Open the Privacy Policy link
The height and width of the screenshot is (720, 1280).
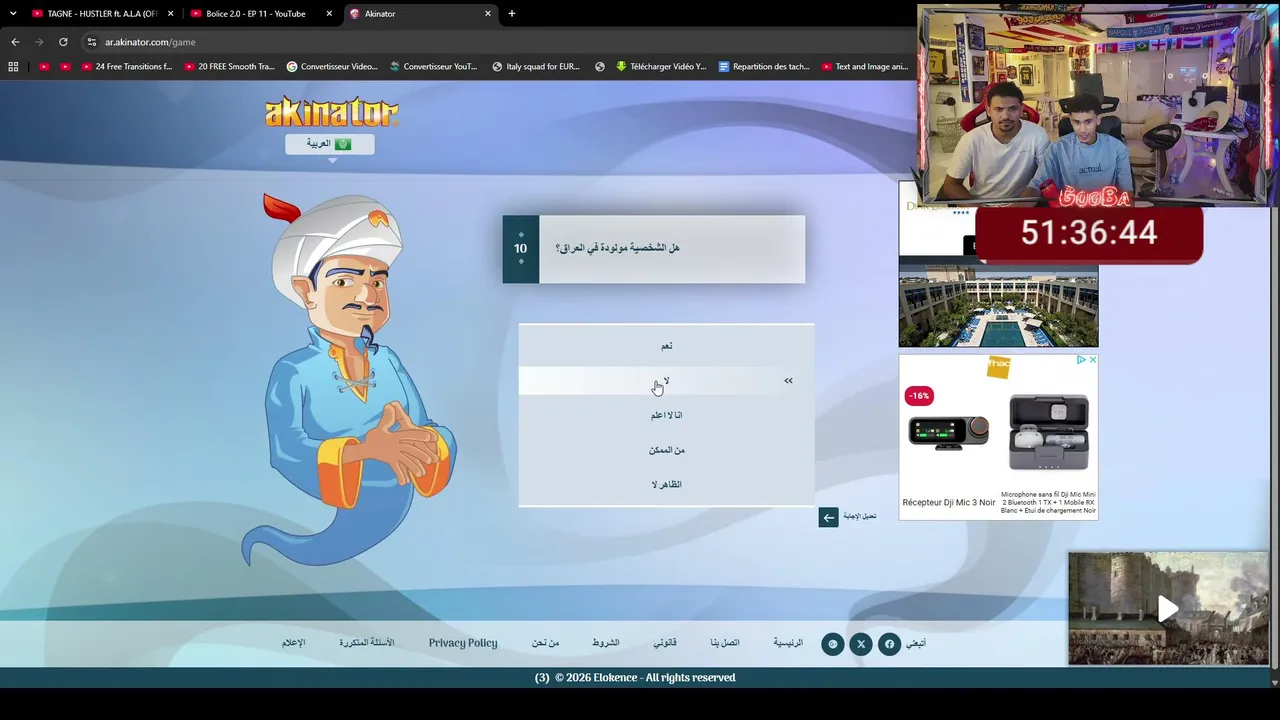coord(463,643)
